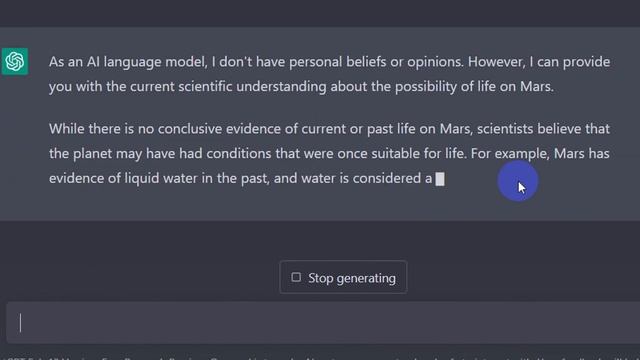
Task: Click the square stop icon in the button
Action: click(x=296, y=278)
